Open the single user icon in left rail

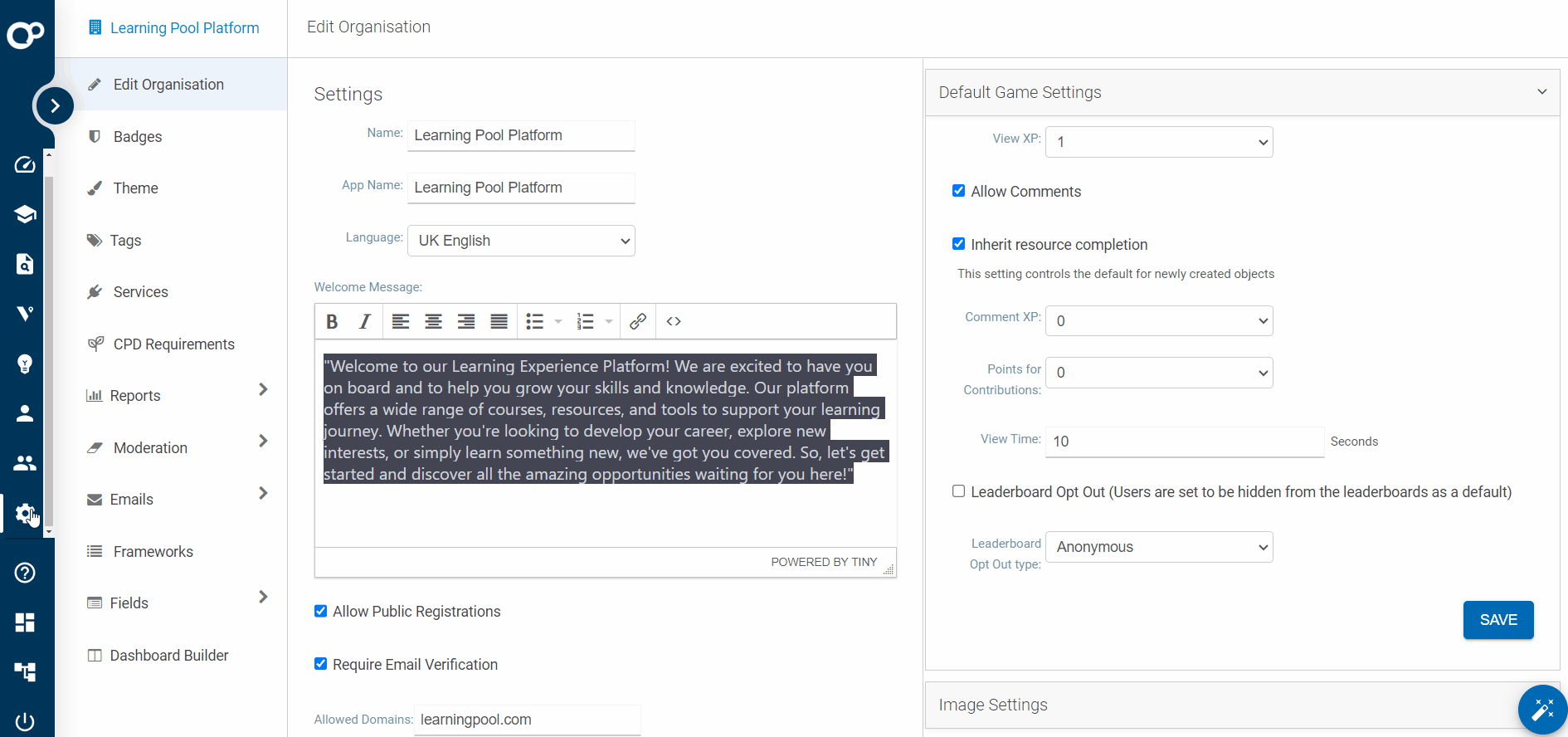coord(25,413)
